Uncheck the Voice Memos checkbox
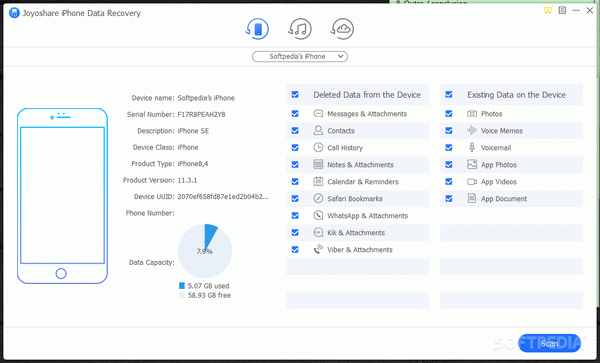The width and height of the screenshot is (600, 363). tap(449, 130)
